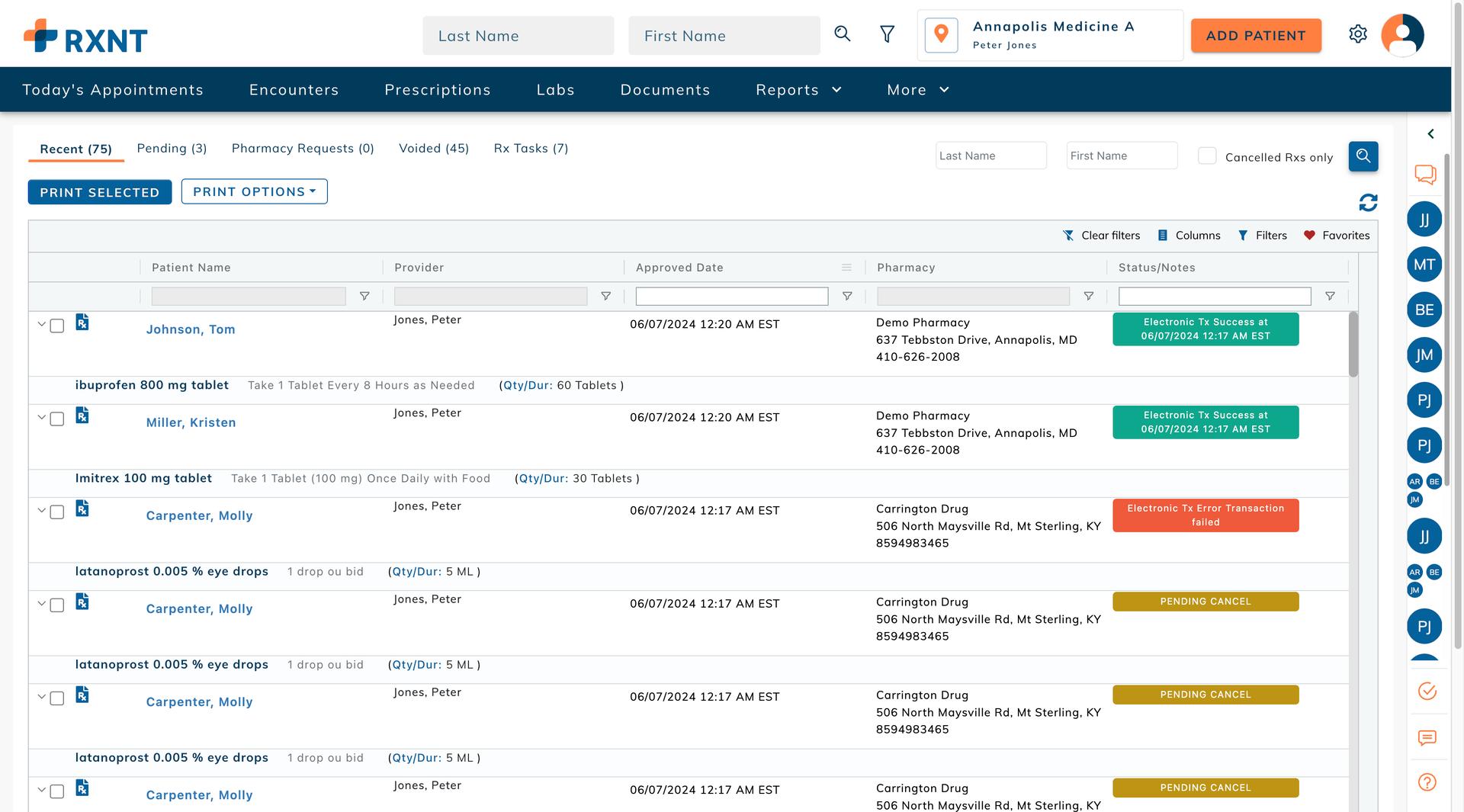Click the location pin icon
This screenshot has width=1464, height=812.
[x=941, y=35]
